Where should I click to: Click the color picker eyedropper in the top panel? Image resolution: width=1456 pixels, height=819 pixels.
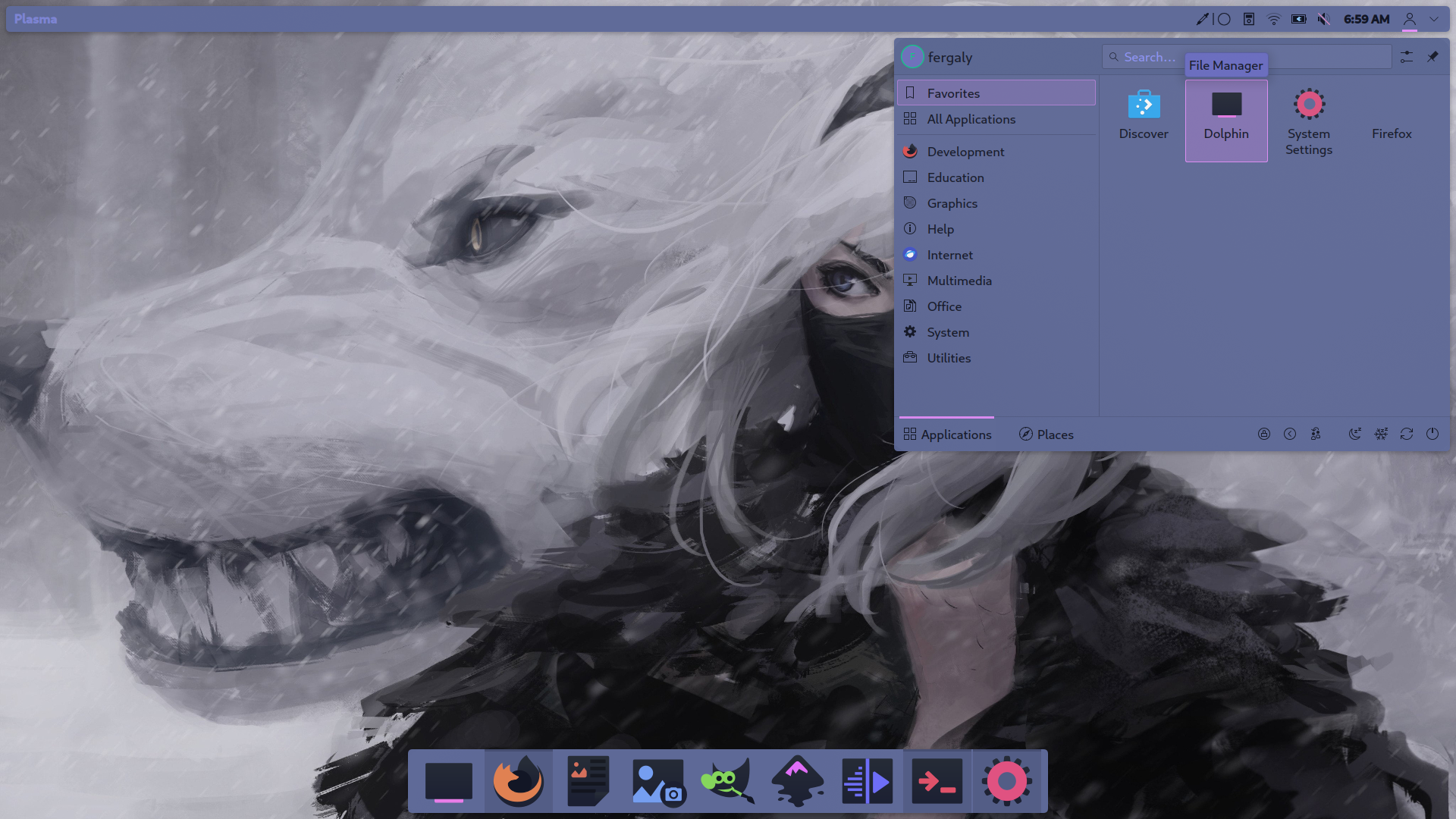pos(1202,19)
